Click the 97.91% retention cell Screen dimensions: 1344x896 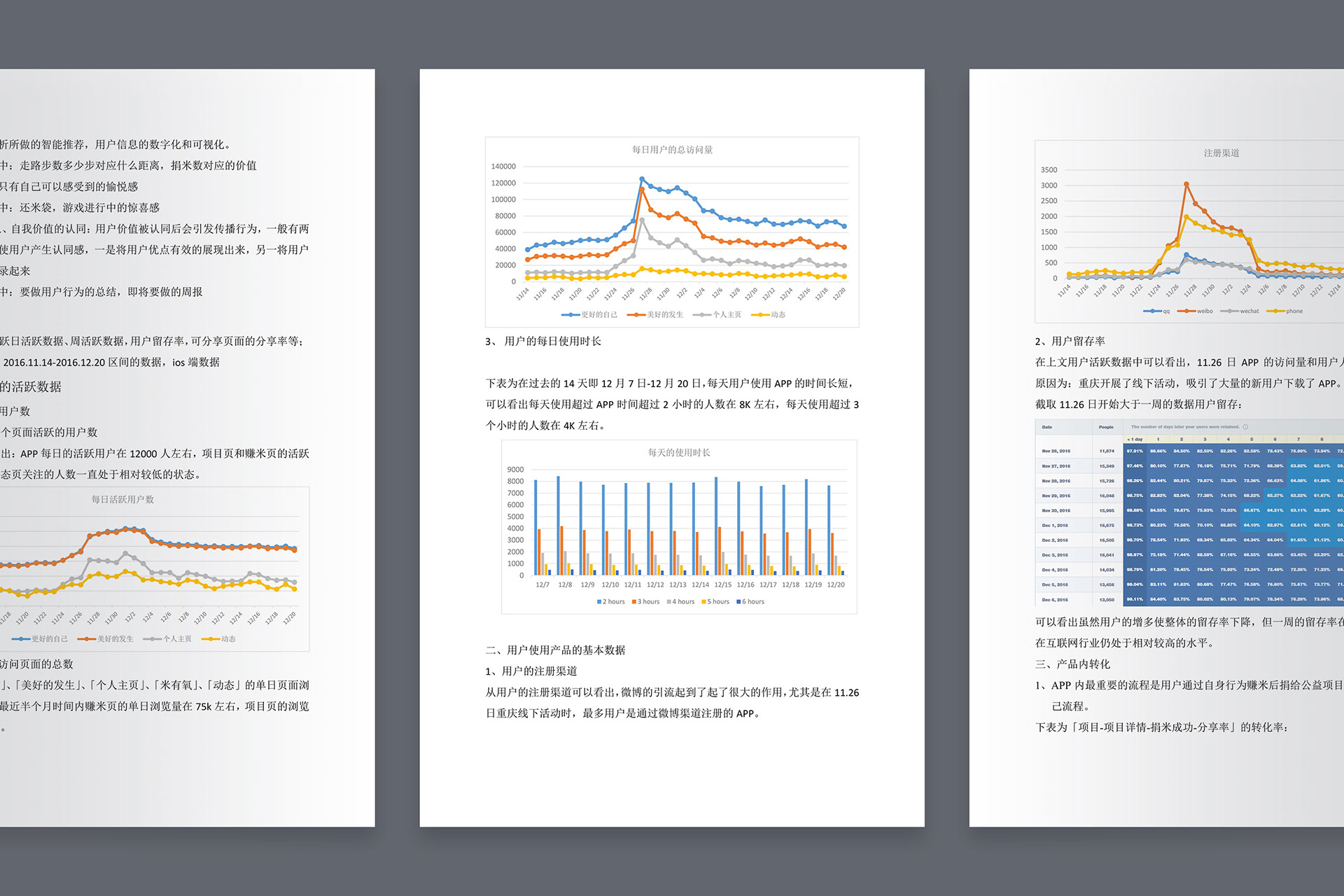coord(1135,451)
